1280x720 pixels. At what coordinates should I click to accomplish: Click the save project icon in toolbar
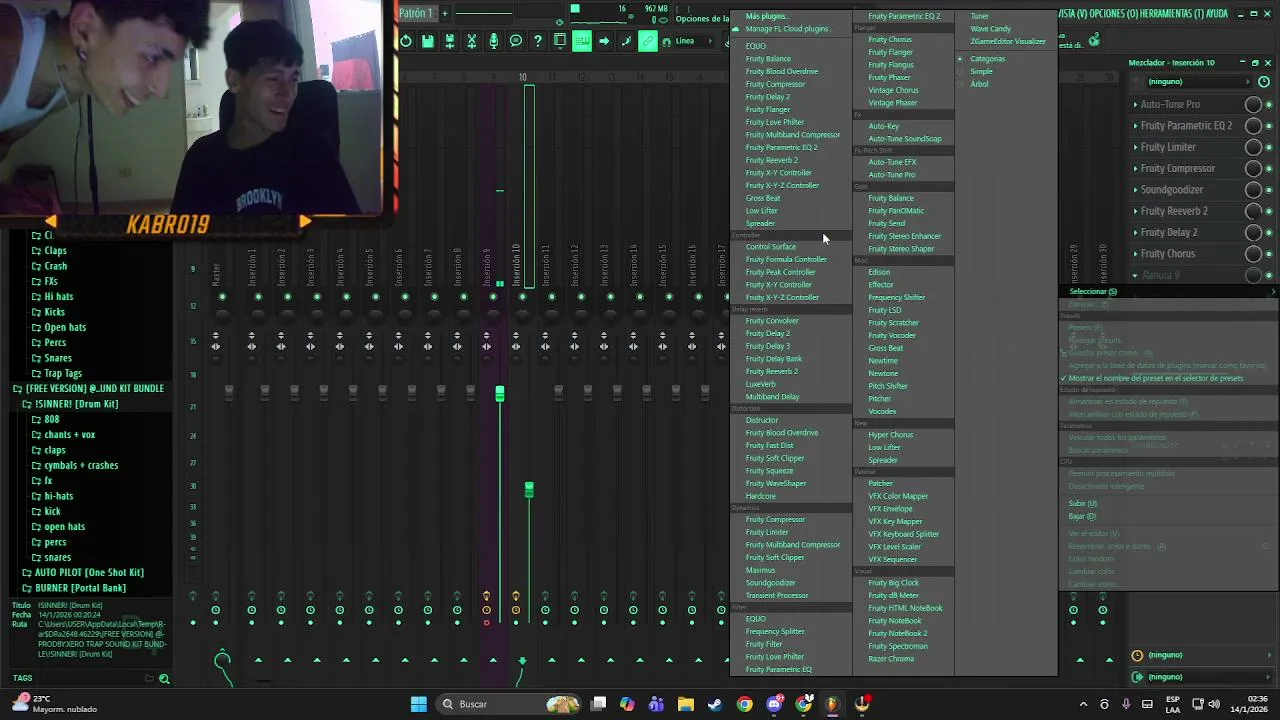tap(427, 41)
